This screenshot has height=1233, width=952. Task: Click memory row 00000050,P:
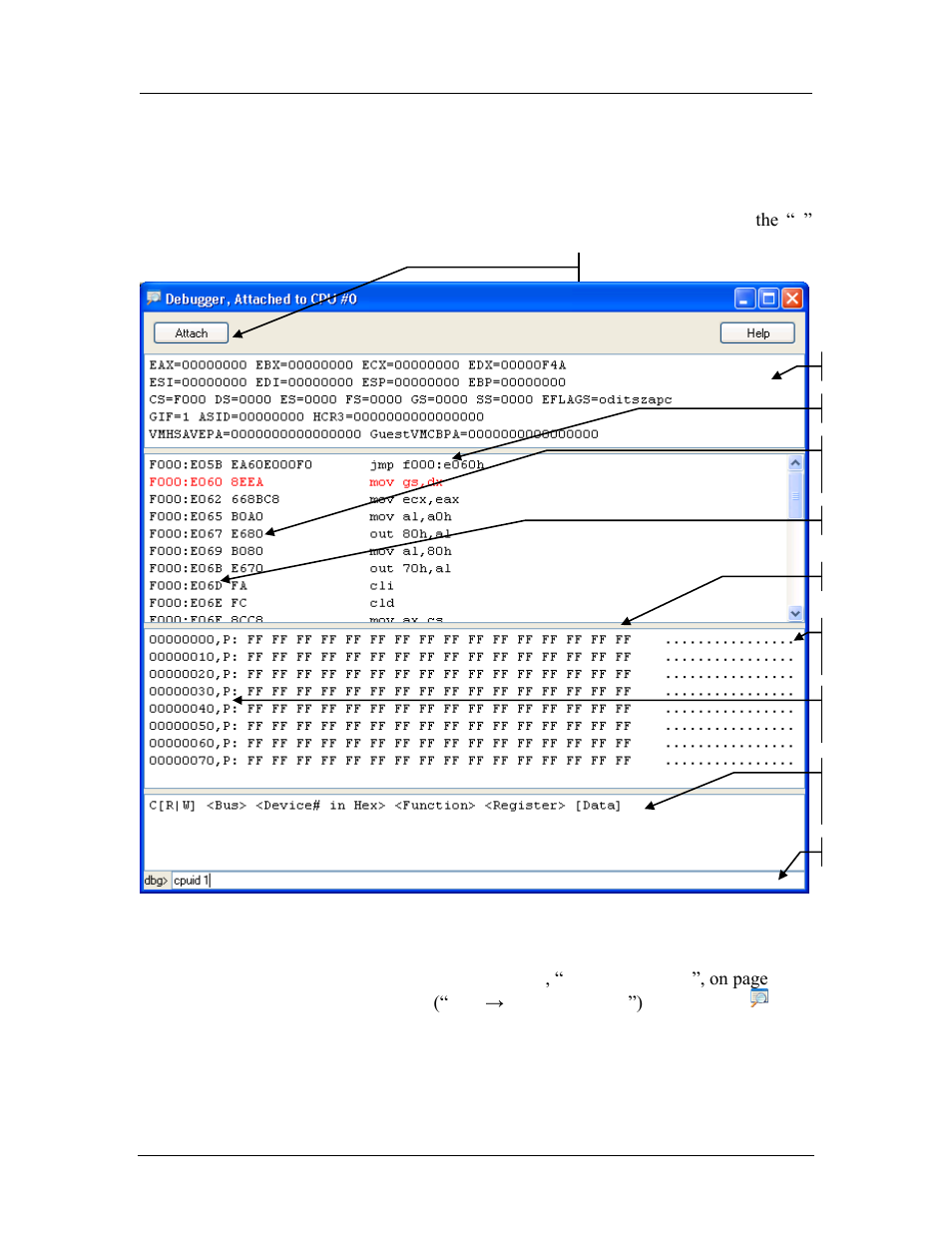pos(471,727)
